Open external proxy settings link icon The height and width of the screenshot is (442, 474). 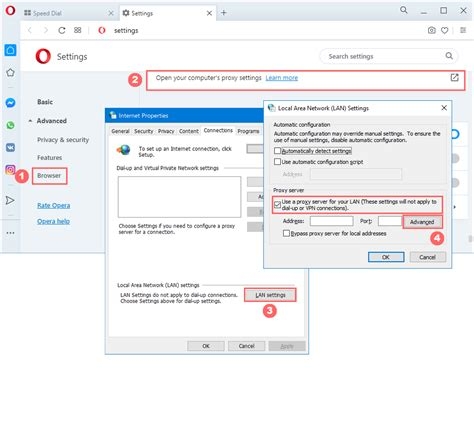[x=455, y=78]
